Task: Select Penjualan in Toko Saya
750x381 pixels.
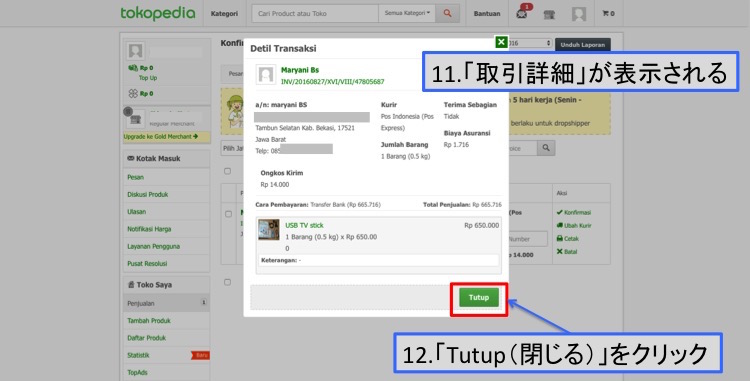Action: click(x=166, y=303)
